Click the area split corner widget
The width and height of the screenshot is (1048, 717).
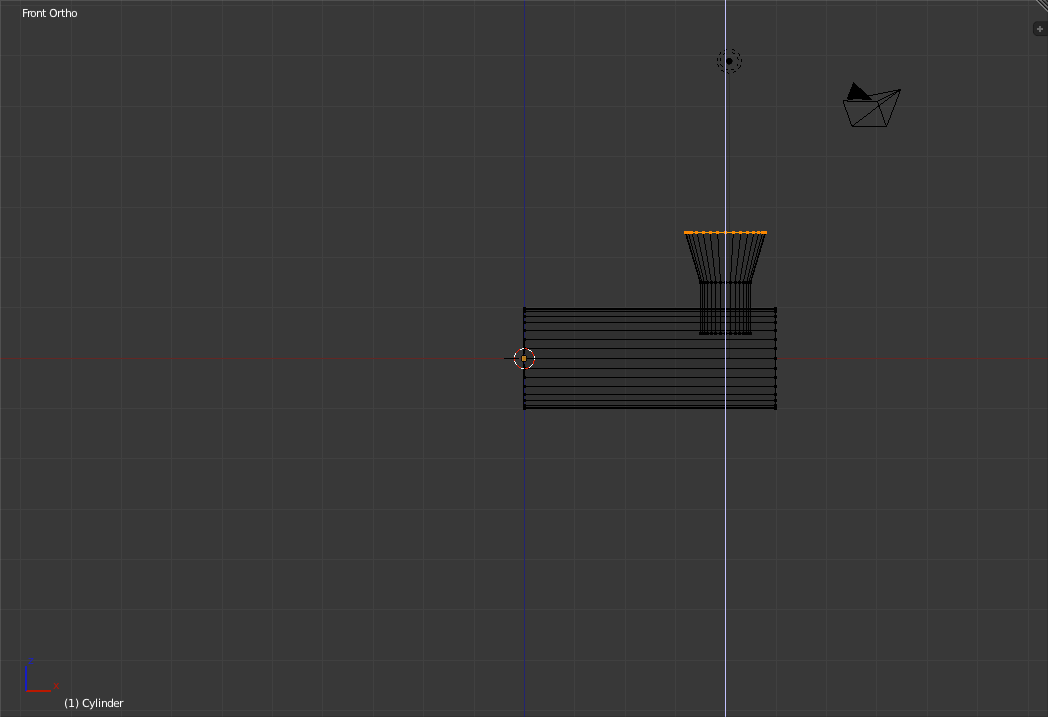tap(1041, 5)
